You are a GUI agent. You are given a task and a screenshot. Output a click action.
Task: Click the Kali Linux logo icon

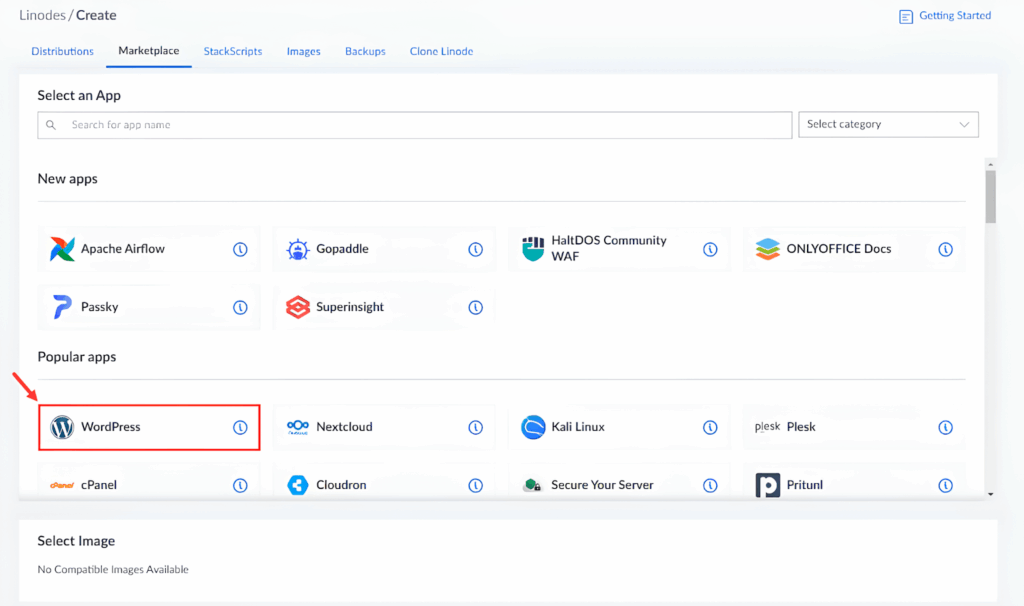click(x=533, y=427)
